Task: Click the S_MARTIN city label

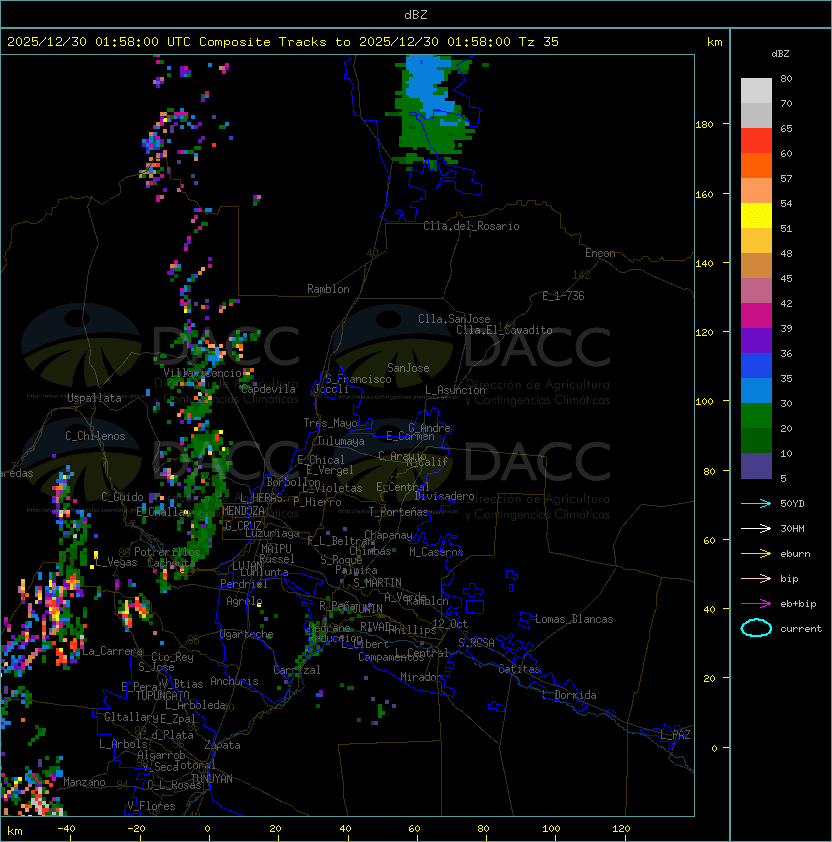Action: [377, 582]
